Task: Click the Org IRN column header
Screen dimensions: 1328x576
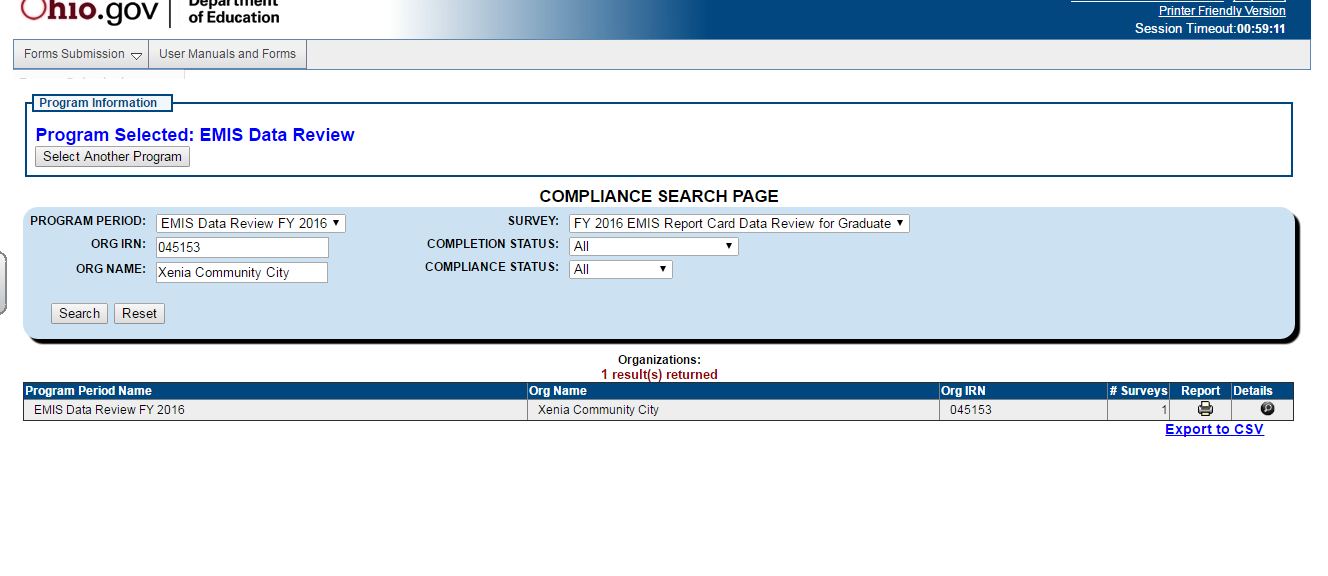Action: coord(963,391)
